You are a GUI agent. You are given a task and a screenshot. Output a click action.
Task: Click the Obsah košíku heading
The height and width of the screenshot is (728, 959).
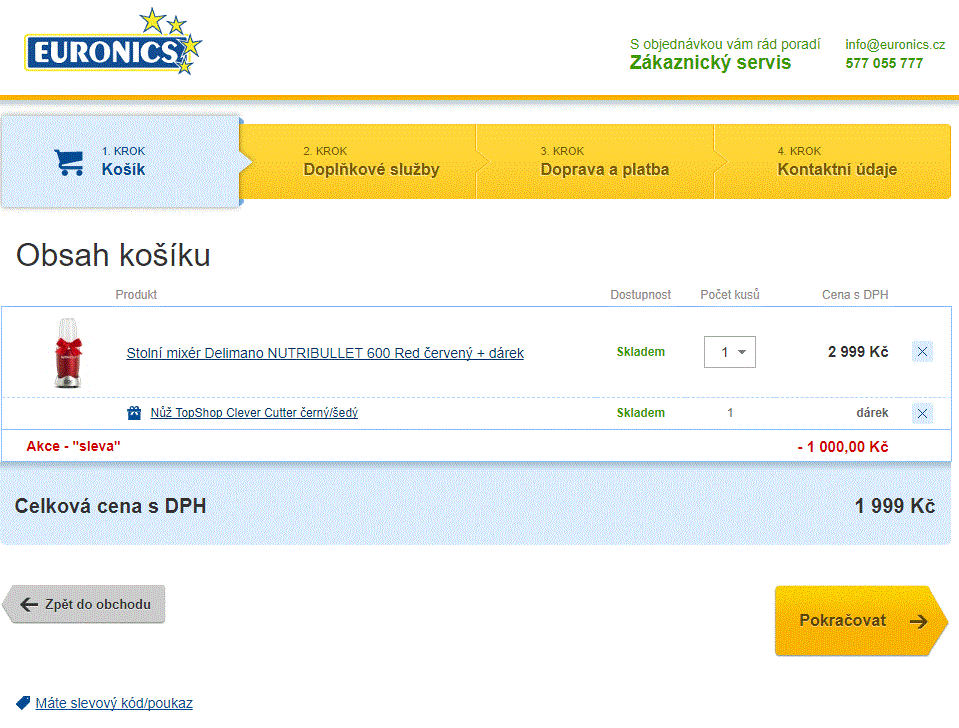[113, 255]
